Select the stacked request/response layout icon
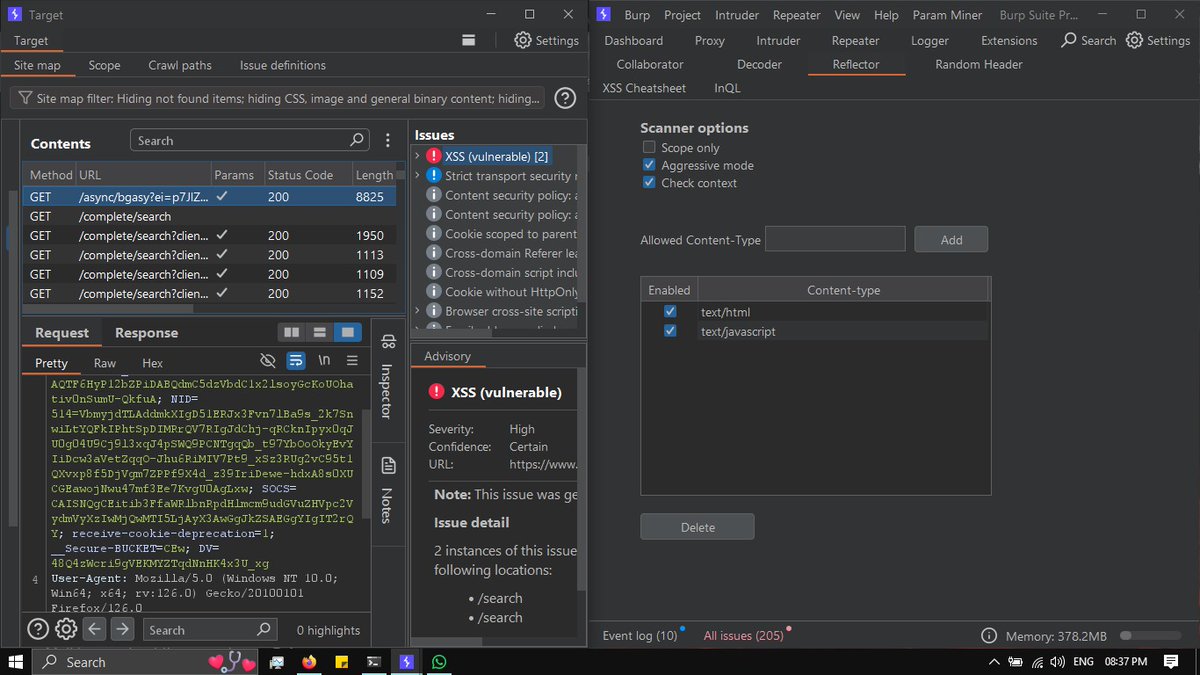The height and width of the screenshot is (675, 1200). tap(319, 332)
